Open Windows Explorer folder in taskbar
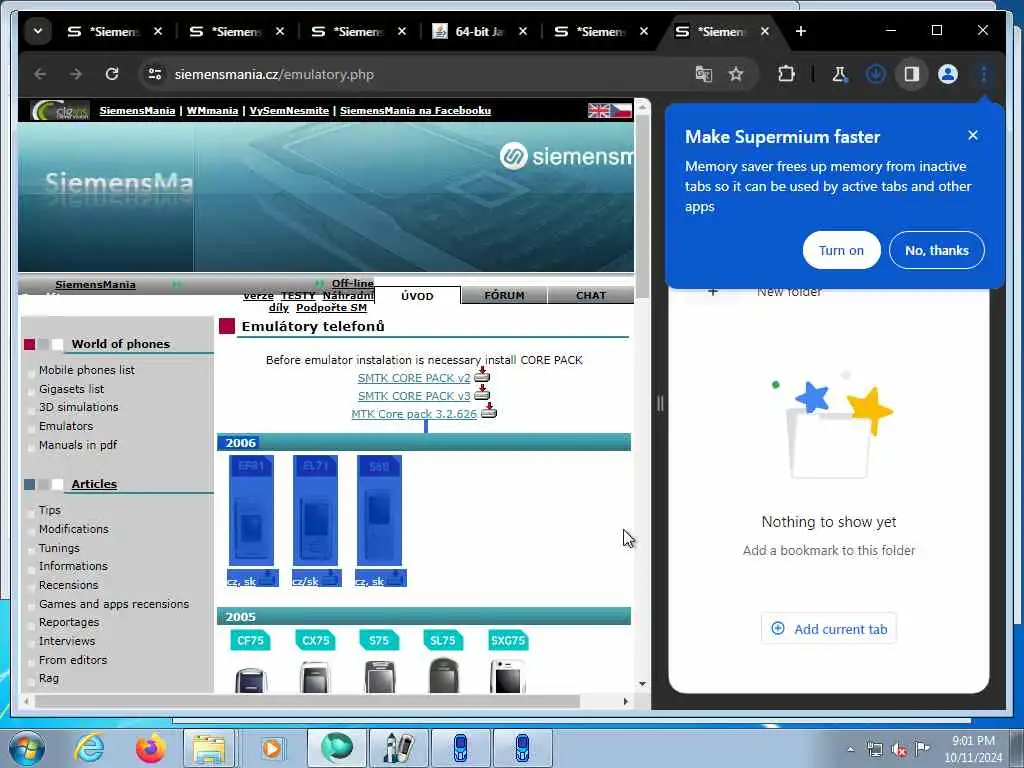Image resolution: width=1024 pixels, height=768 pixels. click(209, 748)
